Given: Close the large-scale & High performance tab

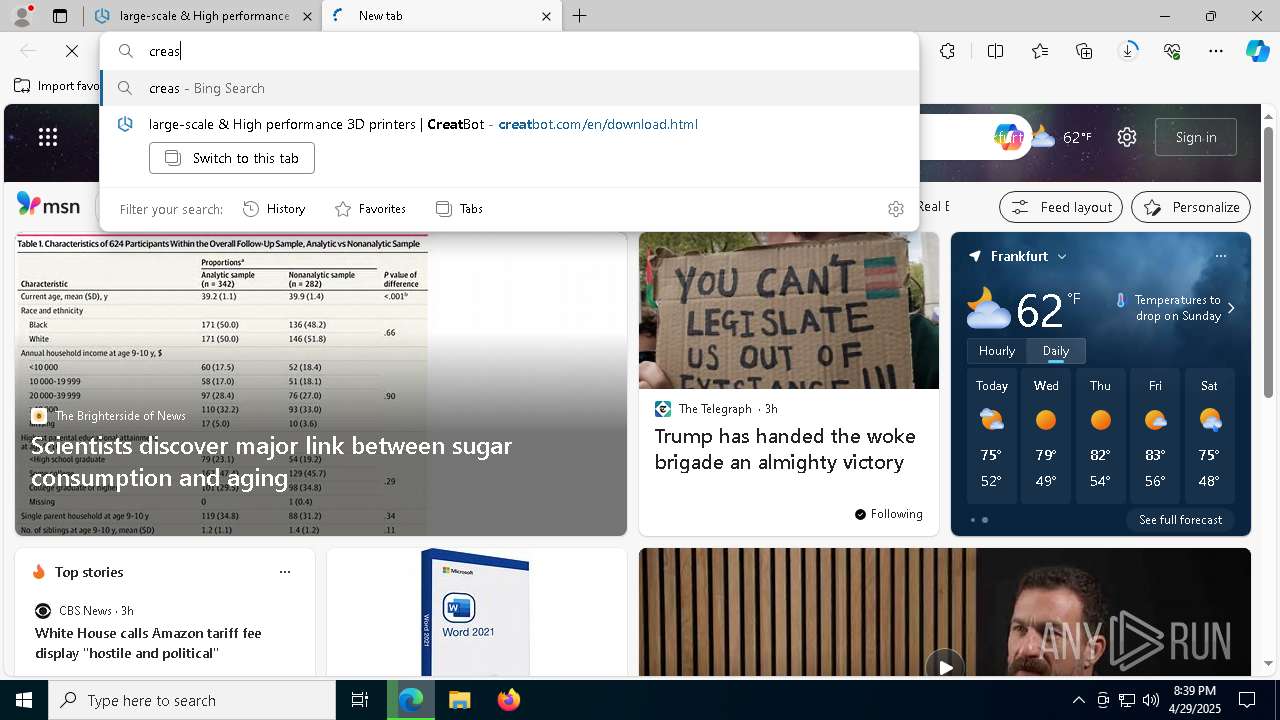Looking at the screenshot, I should pos(308,16).
